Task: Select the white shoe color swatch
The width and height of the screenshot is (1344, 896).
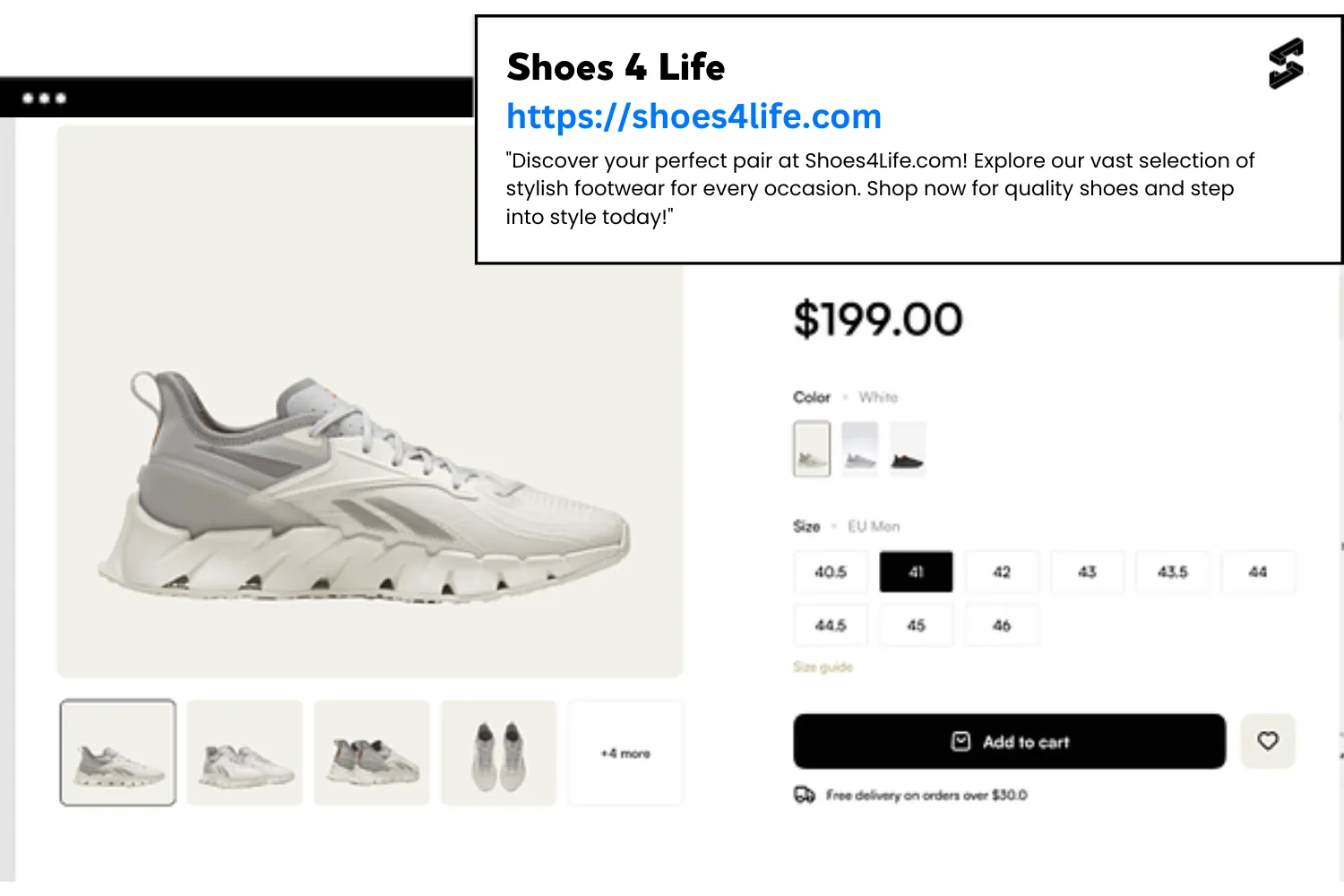Action: [x=812, y=449]
